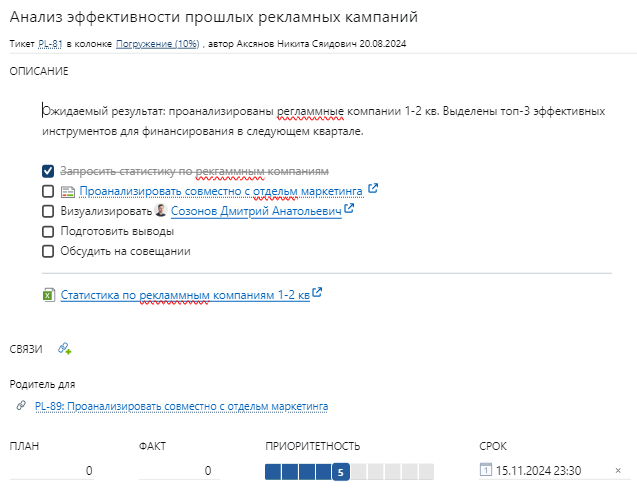Tick the 'Визуализировать' checkbox
Viewport: 637px width, 494px height.
(48, 211)
